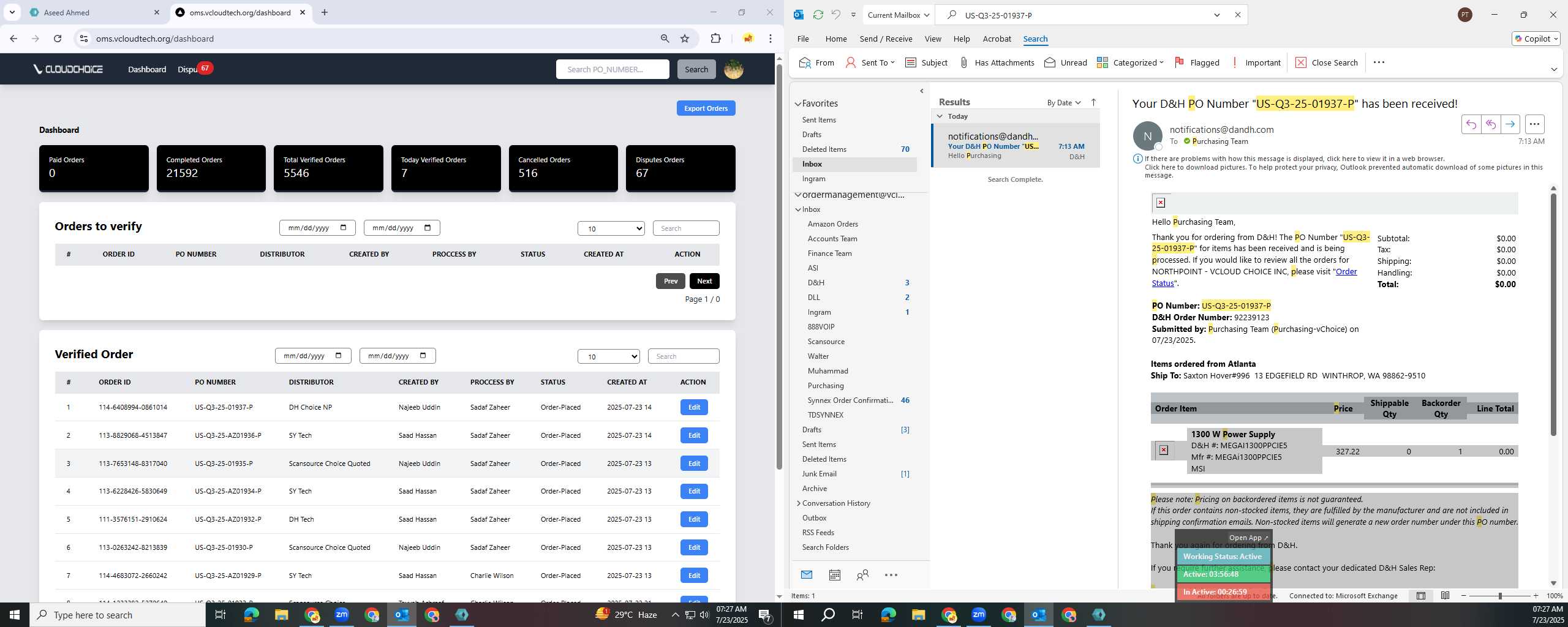Open Outlook File menu
Viewport: 1568px width, 627px height.
803,39
